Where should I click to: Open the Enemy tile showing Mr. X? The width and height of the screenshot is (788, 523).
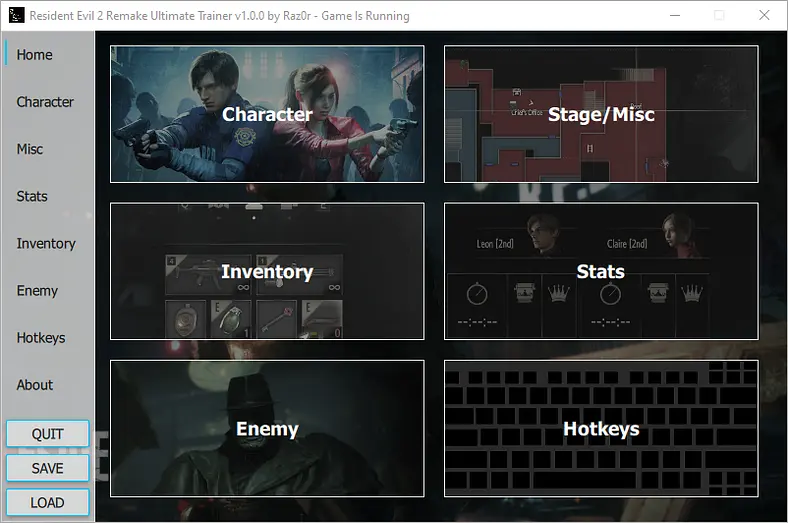coord(267,429)
